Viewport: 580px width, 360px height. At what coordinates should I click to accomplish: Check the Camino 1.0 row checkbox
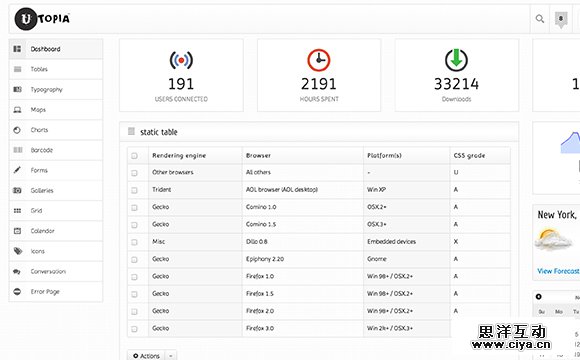(134, 208)
